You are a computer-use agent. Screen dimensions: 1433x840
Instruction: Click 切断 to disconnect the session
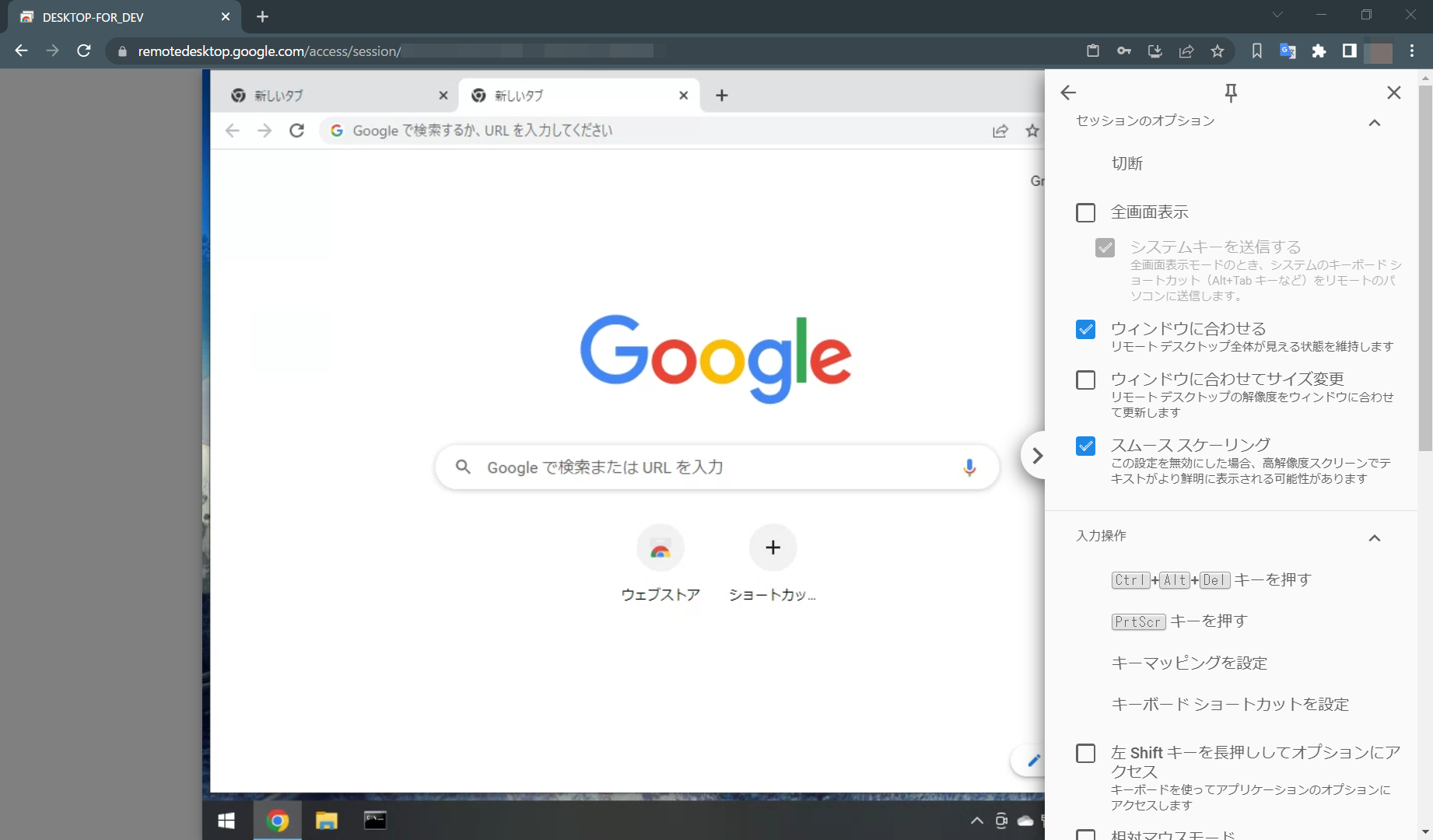click(x=1127, y=163)
